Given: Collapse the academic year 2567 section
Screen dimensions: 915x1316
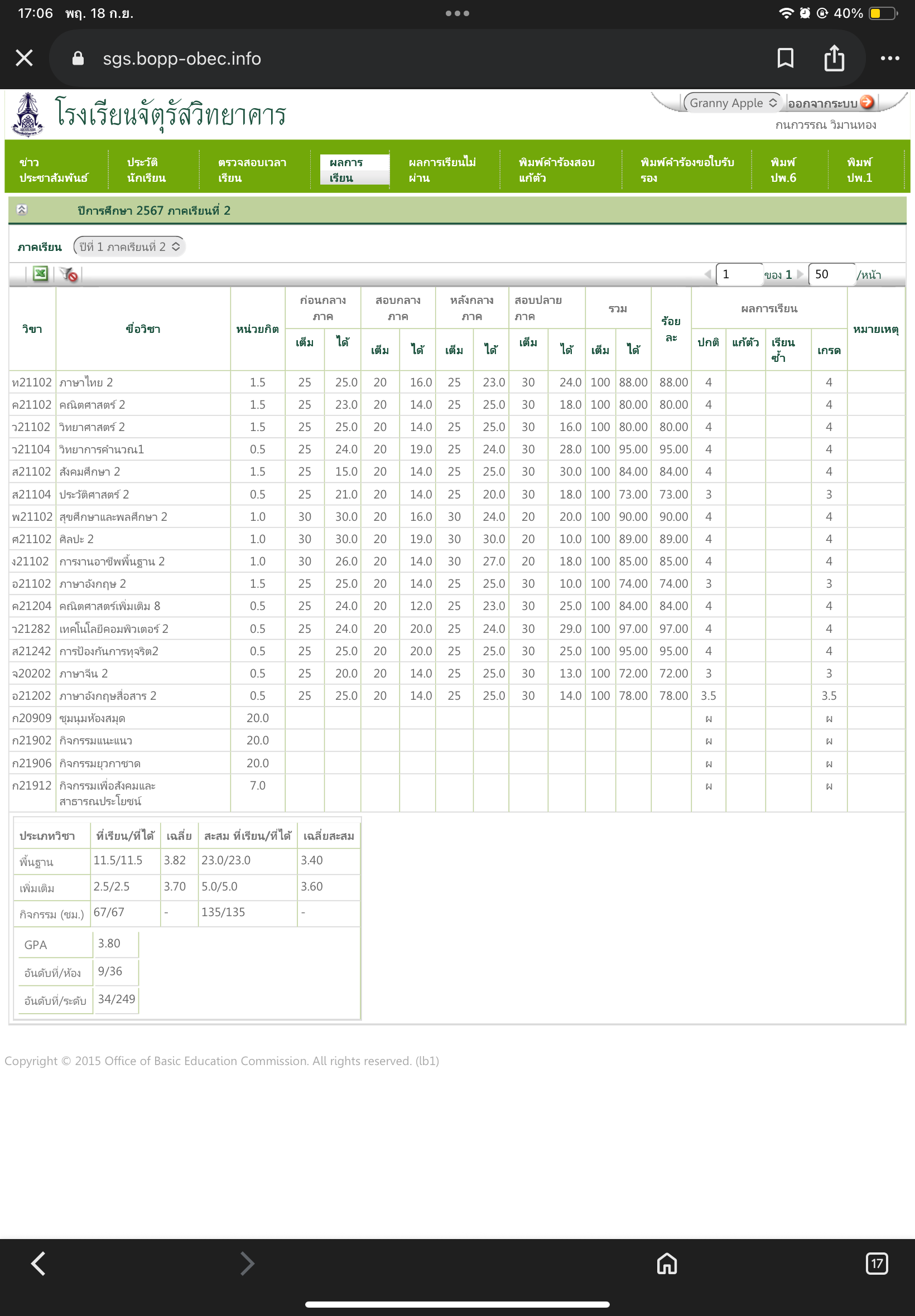Looking at the screenshot, I should pos(22,210).
